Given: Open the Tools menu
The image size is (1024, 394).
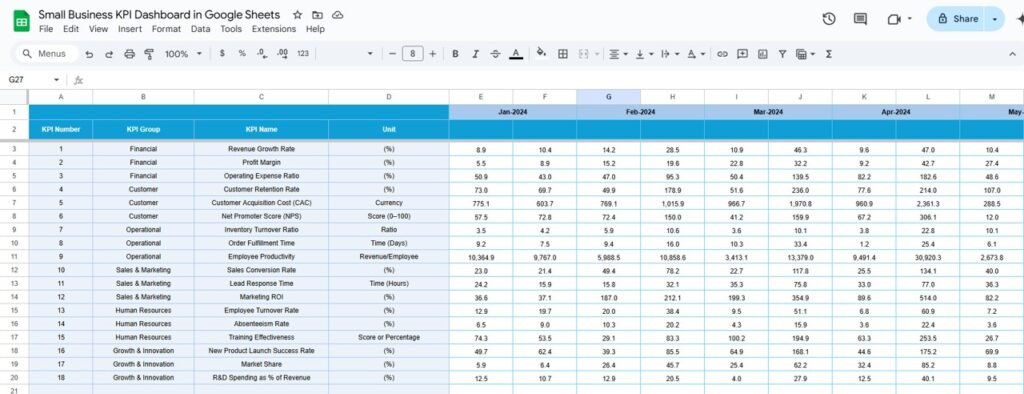Looking at the screenshot, I should coord(231,29).
